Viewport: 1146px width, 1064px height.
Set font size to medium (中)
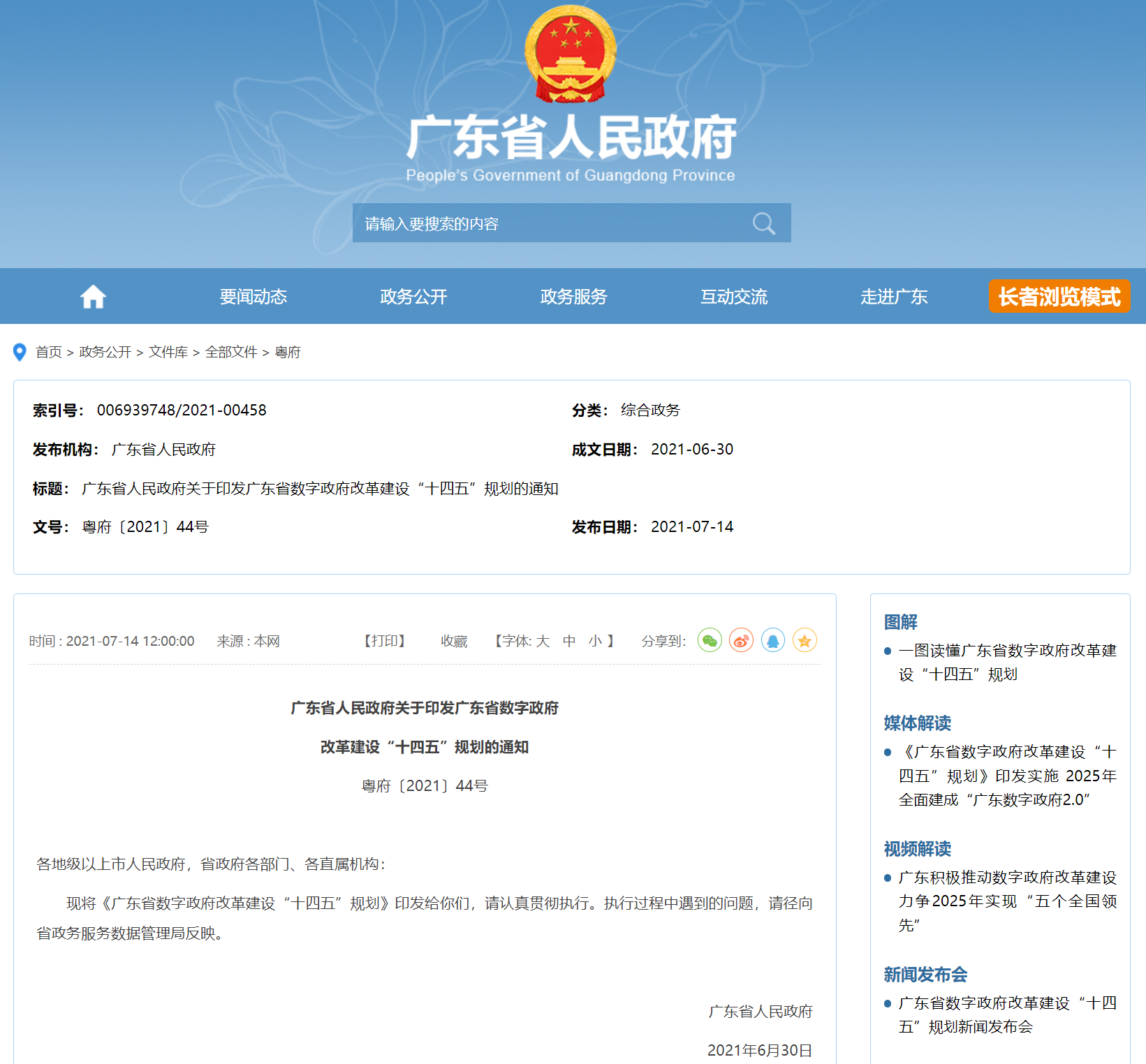[x=569, y=641]
